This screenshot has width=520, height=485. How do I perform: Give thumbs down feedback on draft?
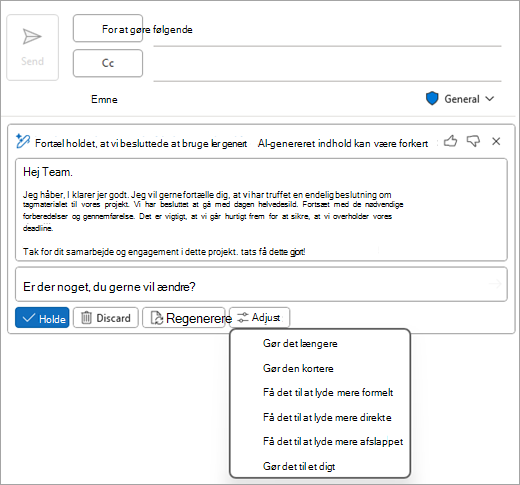(473, 141)
